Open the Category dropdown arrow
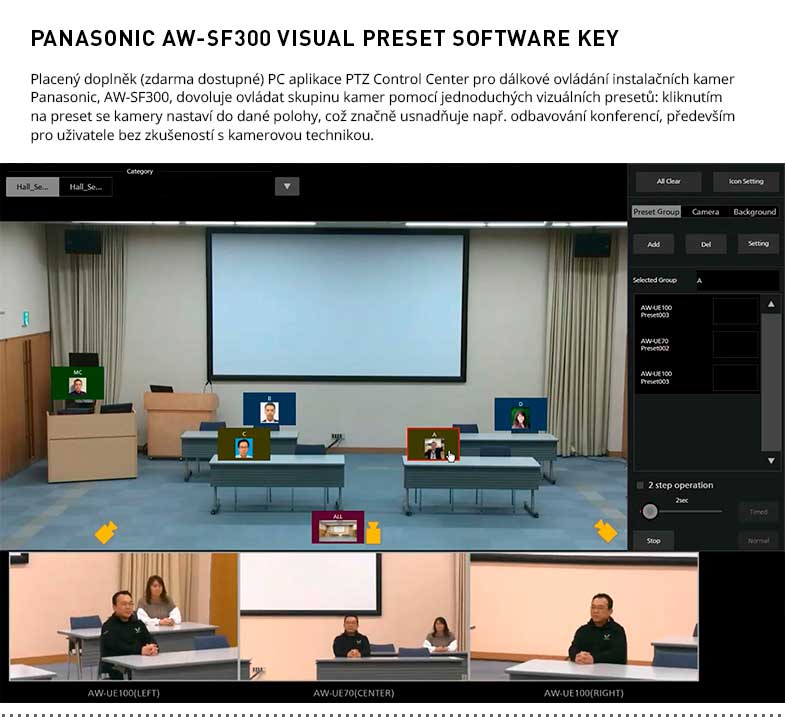Image resolution: width=785 pixels, height=717 pixels. click(x=287, y=186)
